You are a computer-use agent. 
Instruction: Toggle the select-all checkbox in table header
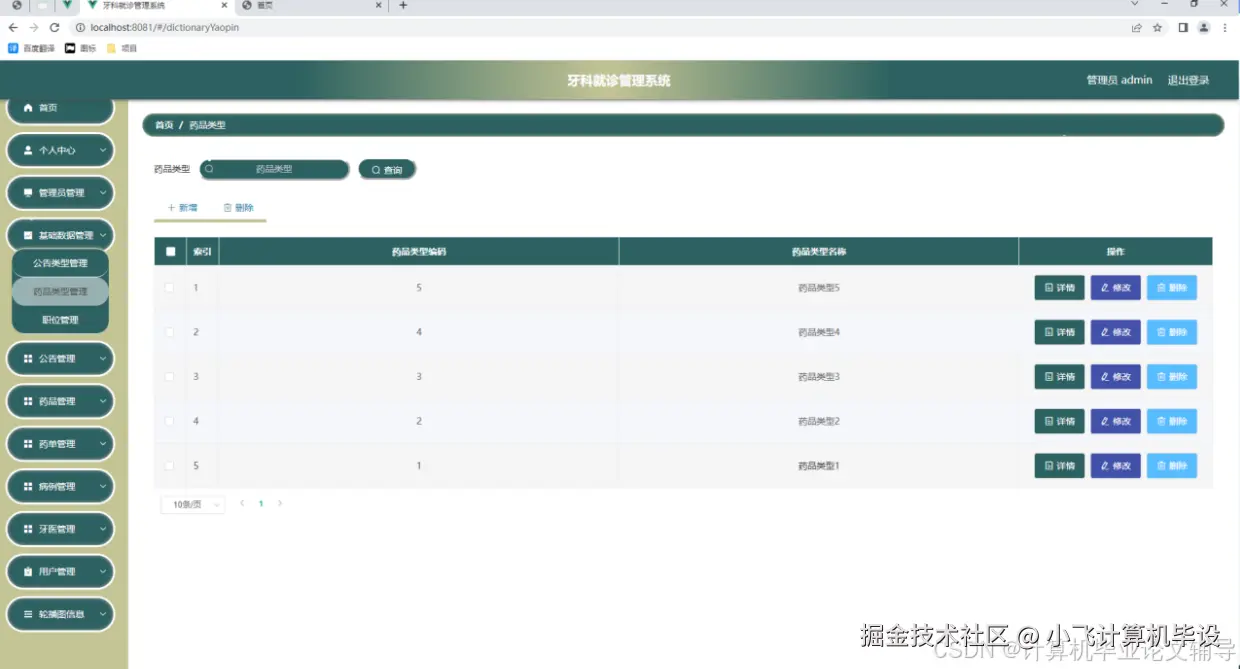coord(170,252)
